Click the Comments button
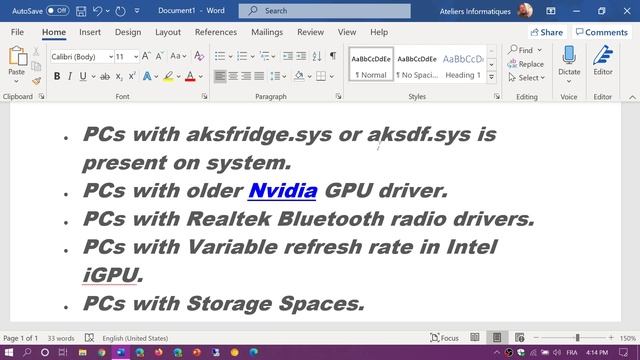 [x=602, y=32]
